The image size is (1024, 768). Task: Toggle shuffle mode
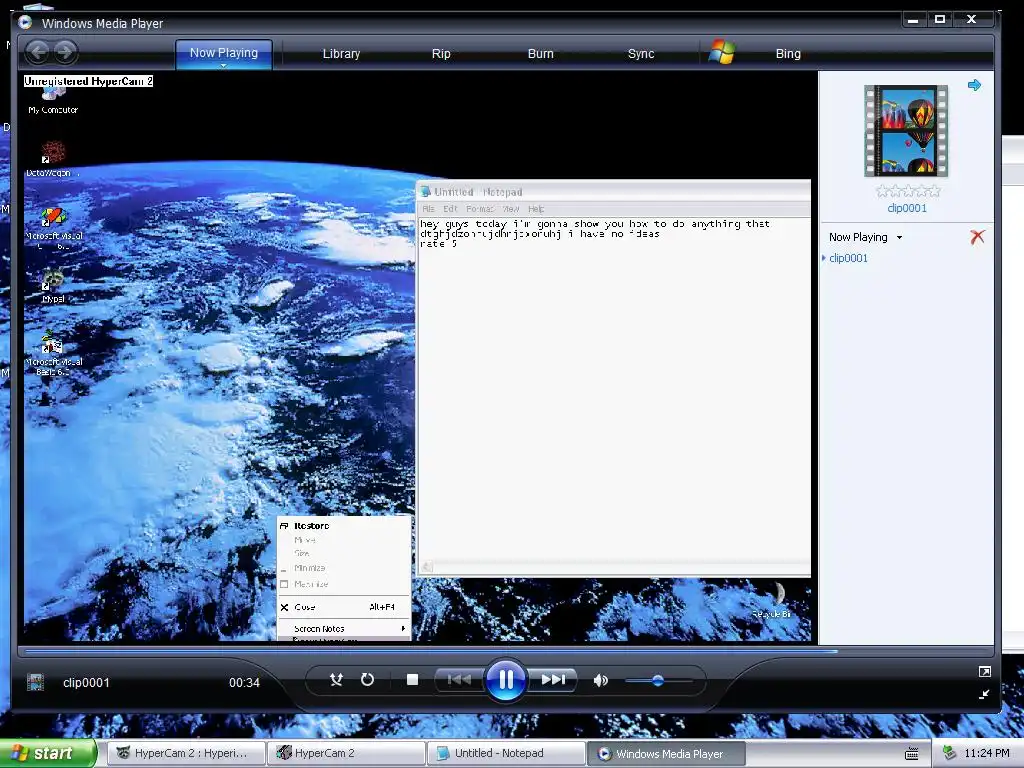click(336, 680)
